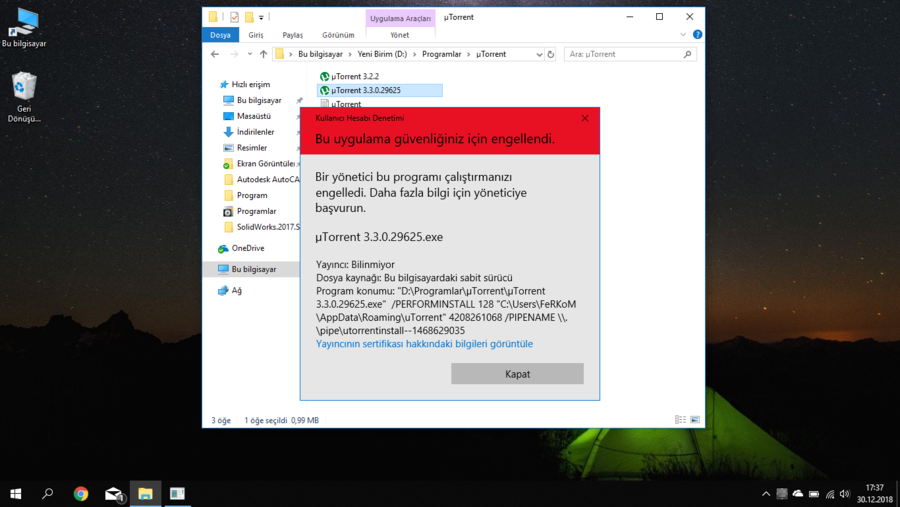
Task: Open Programlar in the sidebar
Action: [x=256, y=211]
